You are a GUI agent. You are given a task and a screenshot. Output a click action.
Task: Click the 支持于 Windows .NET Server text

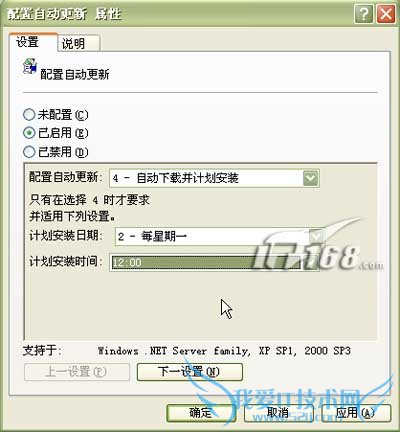[x=187, y=351]
